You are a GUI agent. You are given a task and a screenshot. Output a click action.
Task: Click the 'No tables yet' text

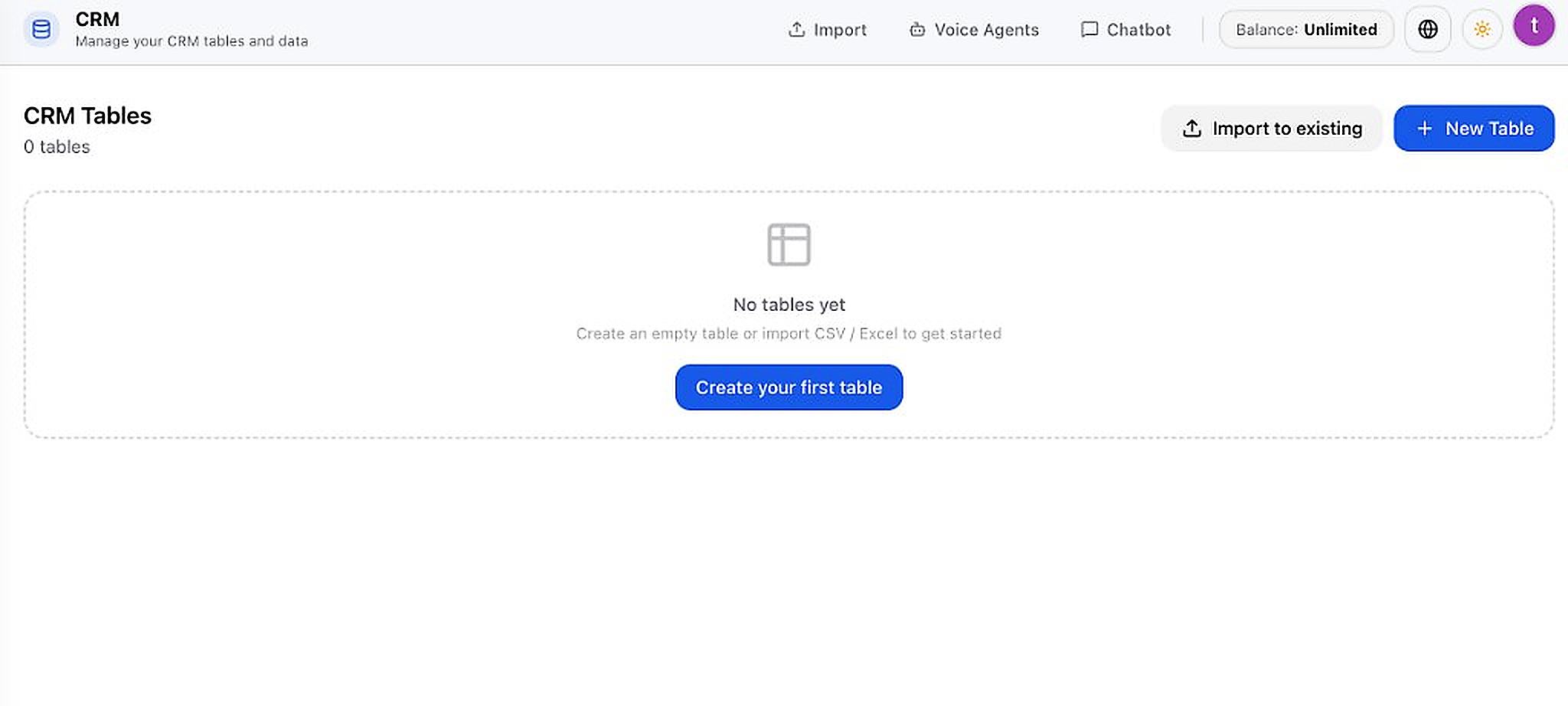click(789, 305)
